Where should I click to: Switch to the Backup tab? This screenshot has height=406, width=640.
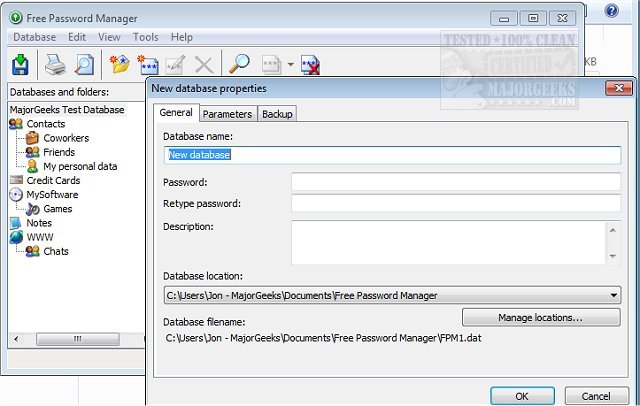[x=277, y=114]
